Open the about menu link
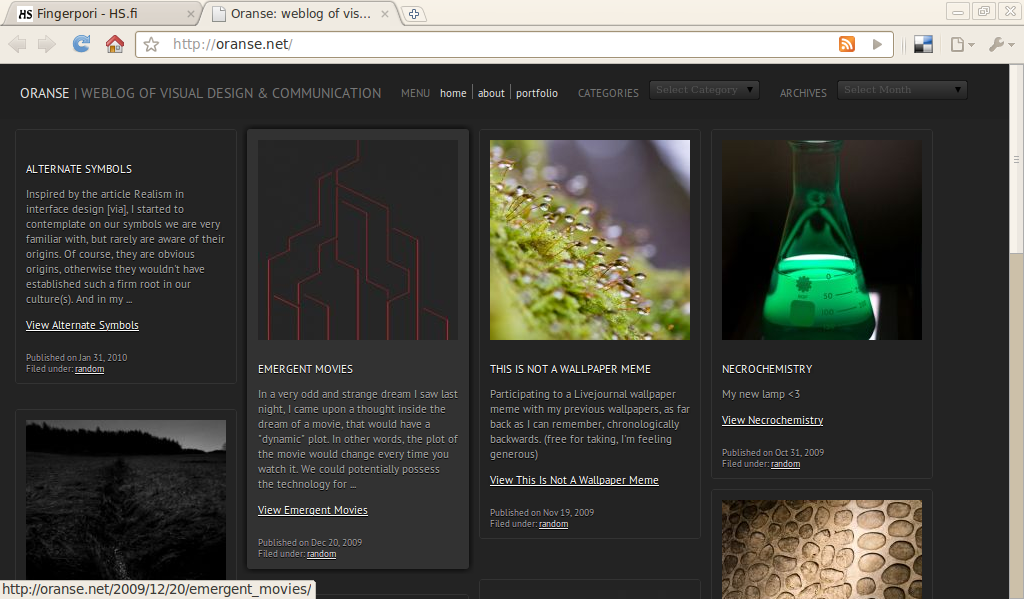1024x599 pixels. click(491, 93)
